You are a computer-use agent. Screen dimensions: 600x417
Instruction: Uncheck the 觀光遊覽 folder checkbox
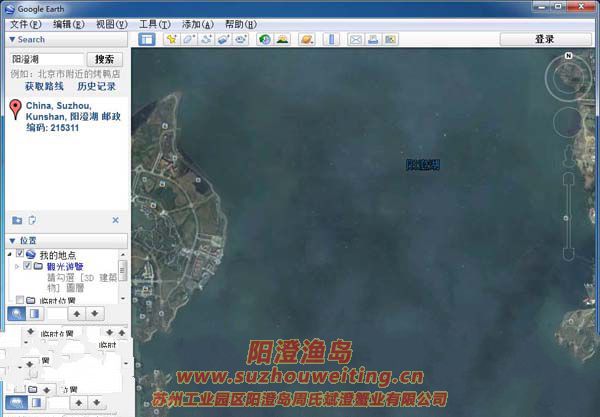[27, 267]
